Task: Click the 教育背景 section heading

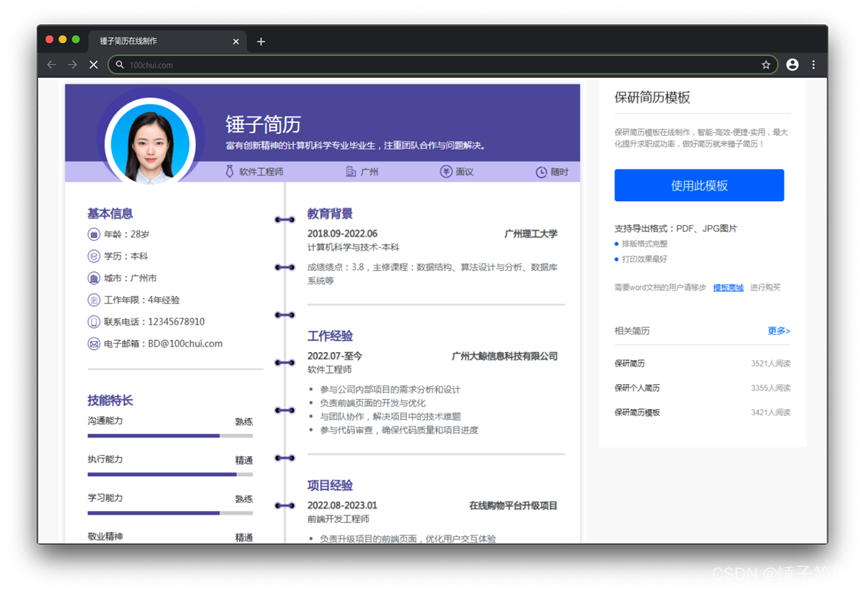Action: tap(330, 213)
